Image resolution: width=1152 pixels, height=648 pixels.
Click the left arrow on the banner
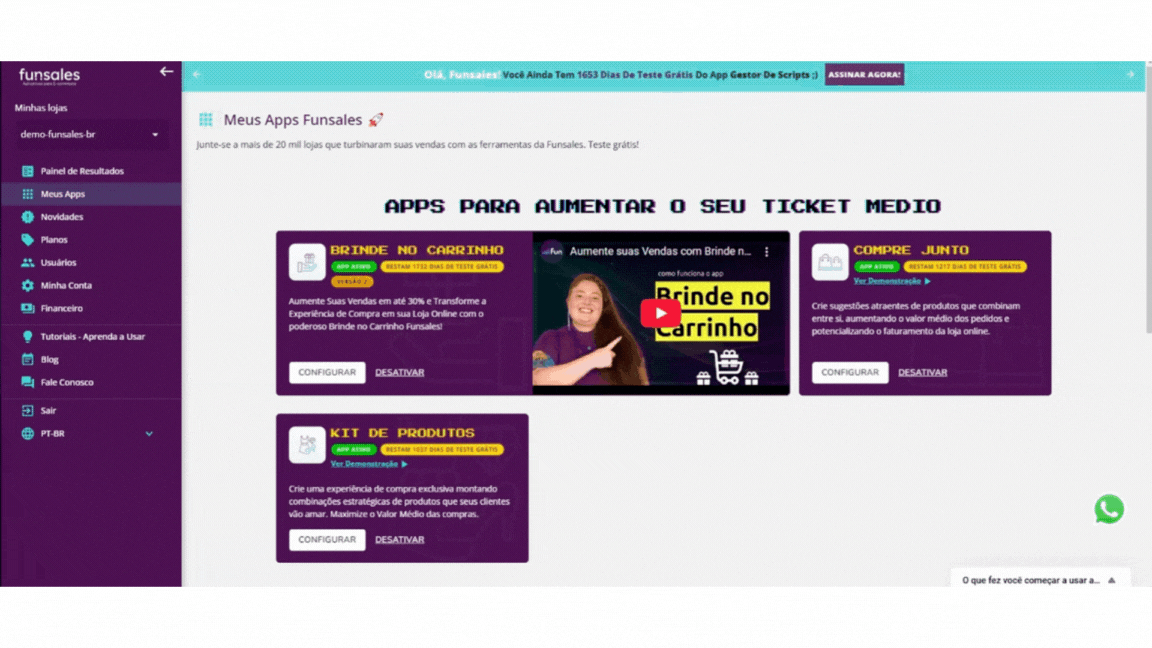(196, 74)
